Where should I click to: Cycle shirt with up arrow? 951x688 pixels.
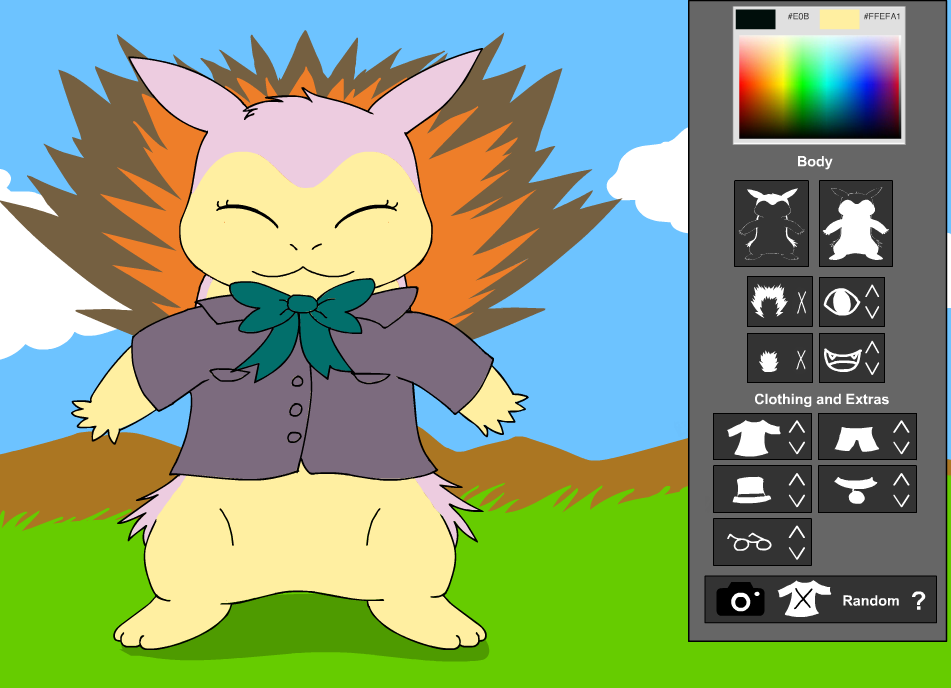coord(797,427)
